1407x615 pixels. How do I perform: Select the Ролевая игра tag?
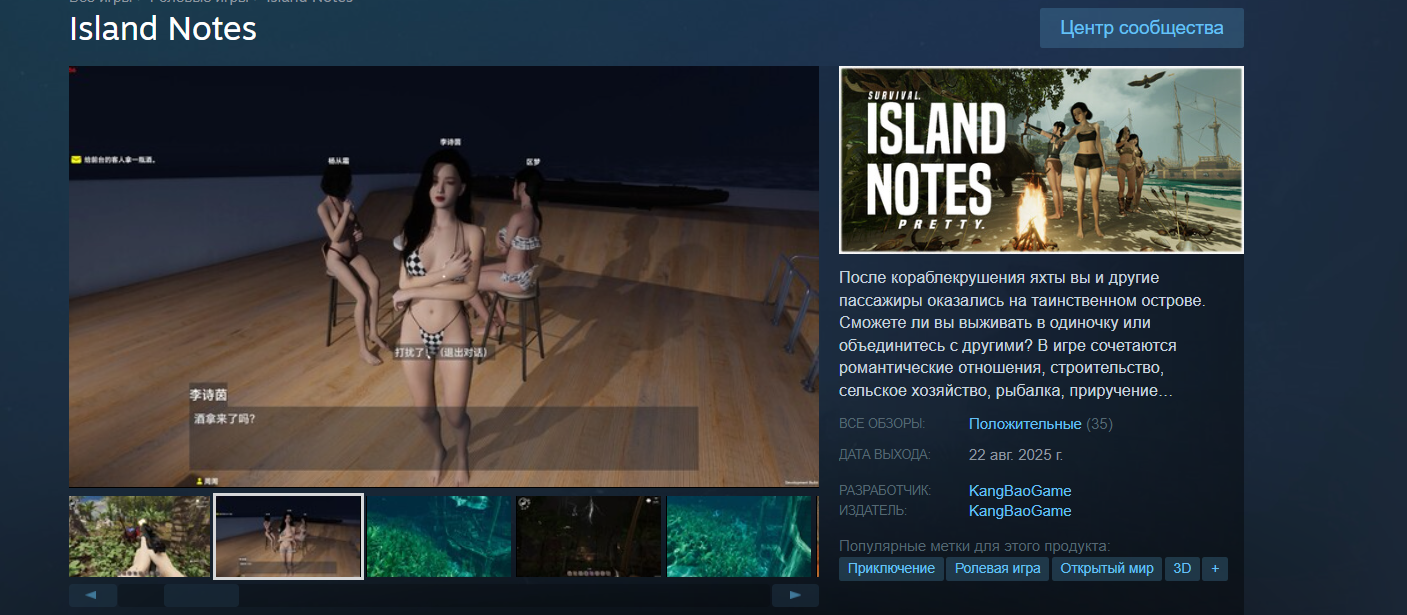[x=998, y=569]
